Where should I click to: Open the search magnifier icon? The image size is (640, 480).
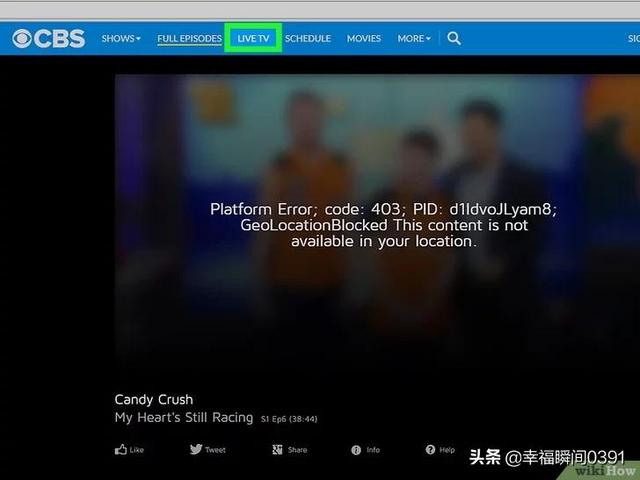click(454, 38)
